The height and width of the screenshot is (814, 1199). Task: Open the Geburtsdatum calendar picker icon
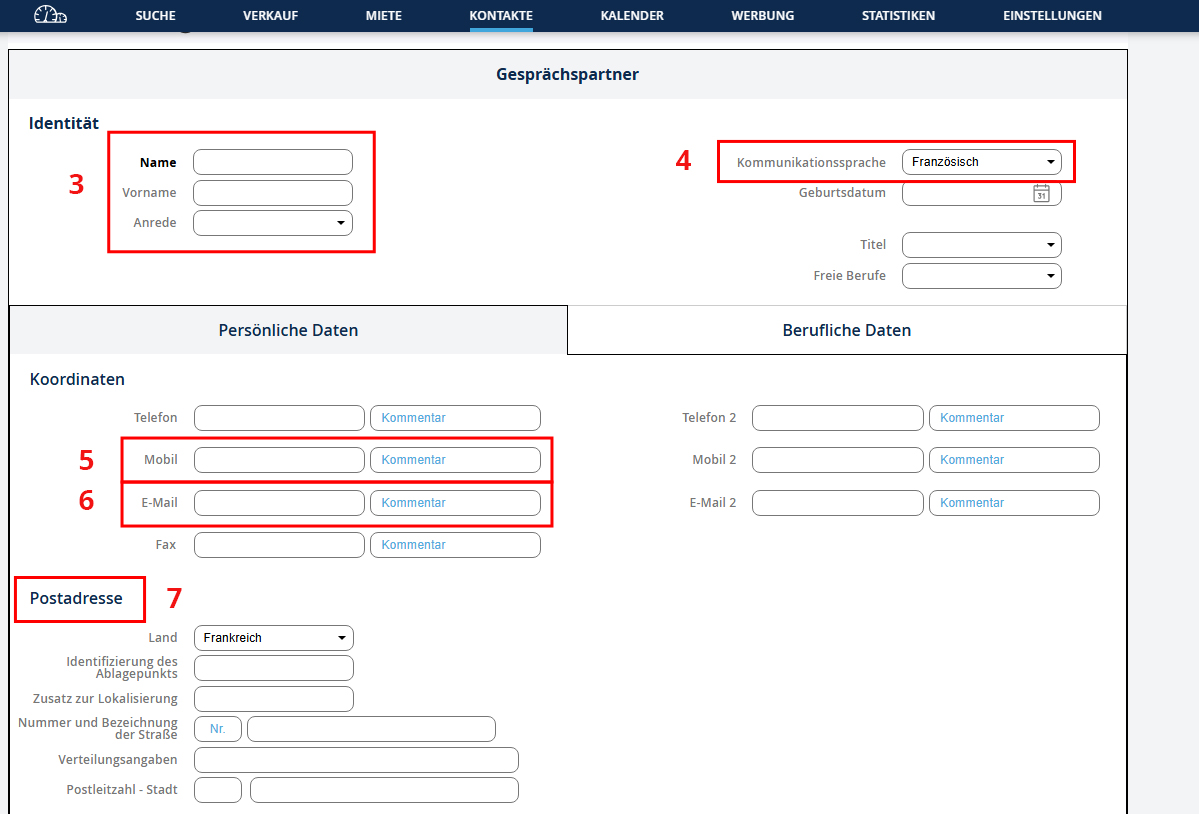point(1041,194)
